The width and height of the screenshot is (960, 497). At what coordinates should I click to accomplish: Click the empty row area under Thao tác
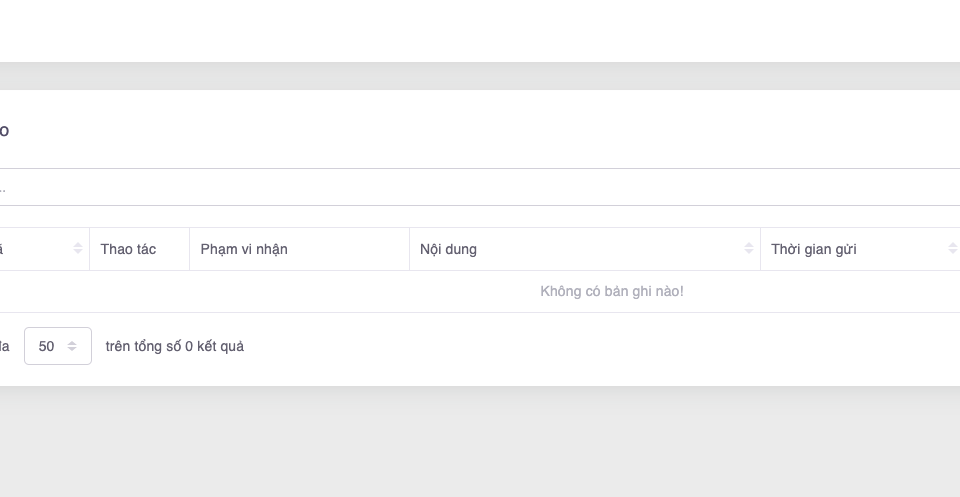coord(139,291)
